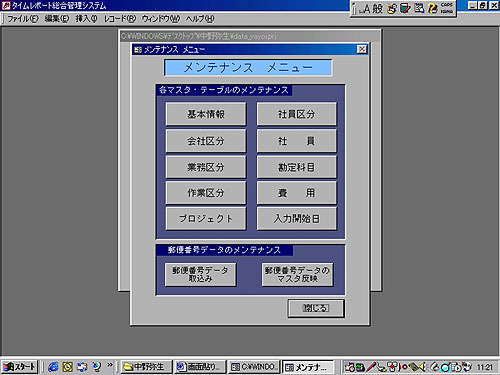Viewport: 500px width, 375px height.
Task: Open the レコード menu
Action: tap(120, 19)
